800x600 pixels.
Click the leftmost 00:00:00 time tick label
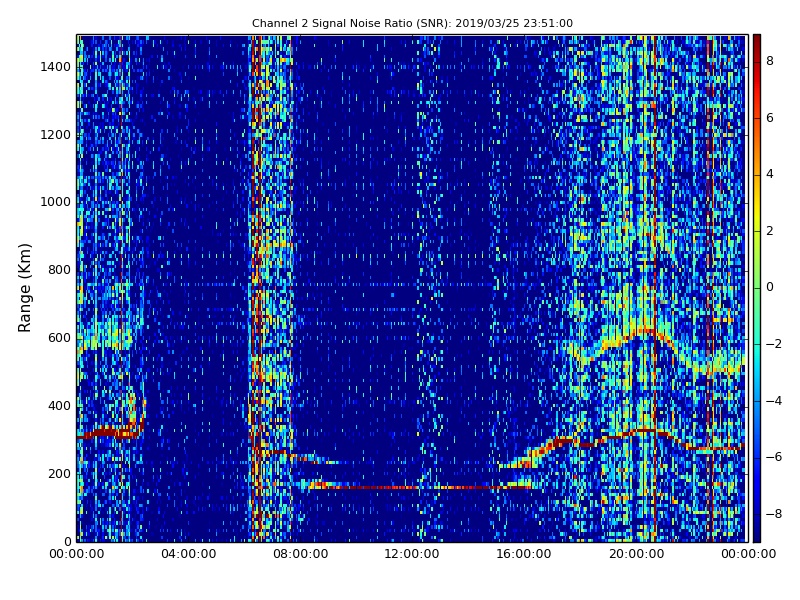77,554
